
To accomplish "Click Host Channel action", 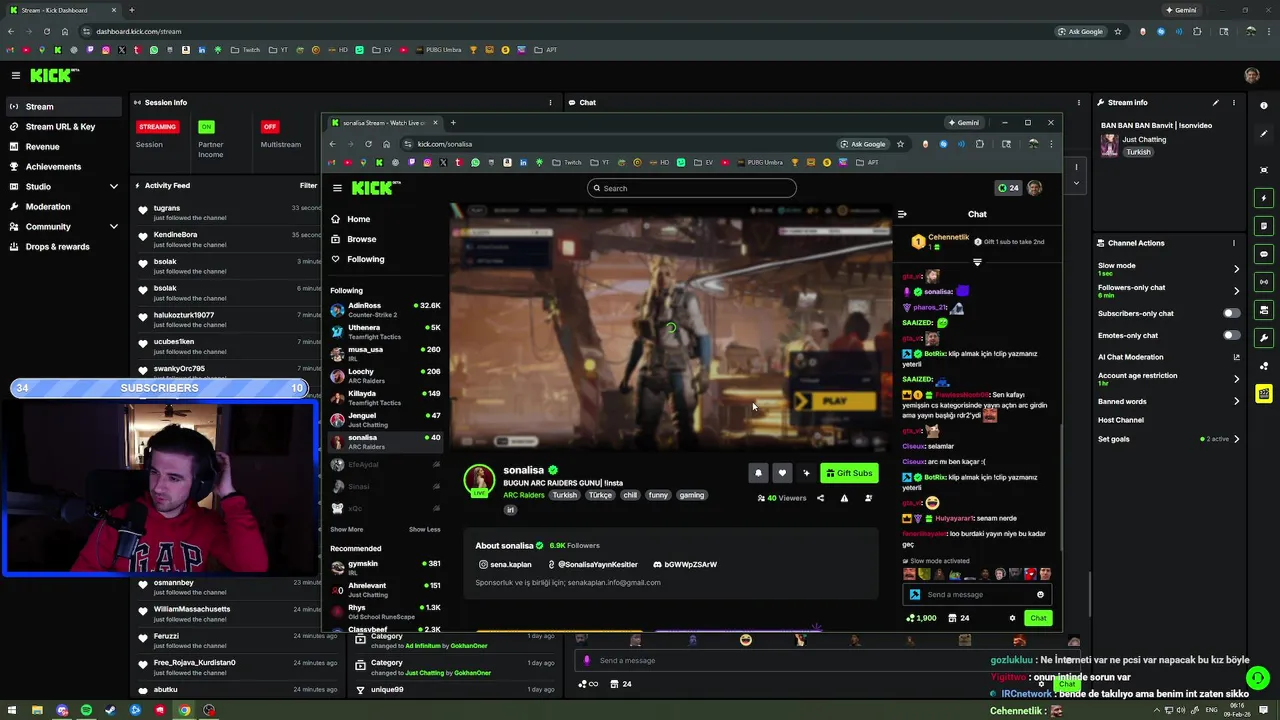I will click(1120, 420).
